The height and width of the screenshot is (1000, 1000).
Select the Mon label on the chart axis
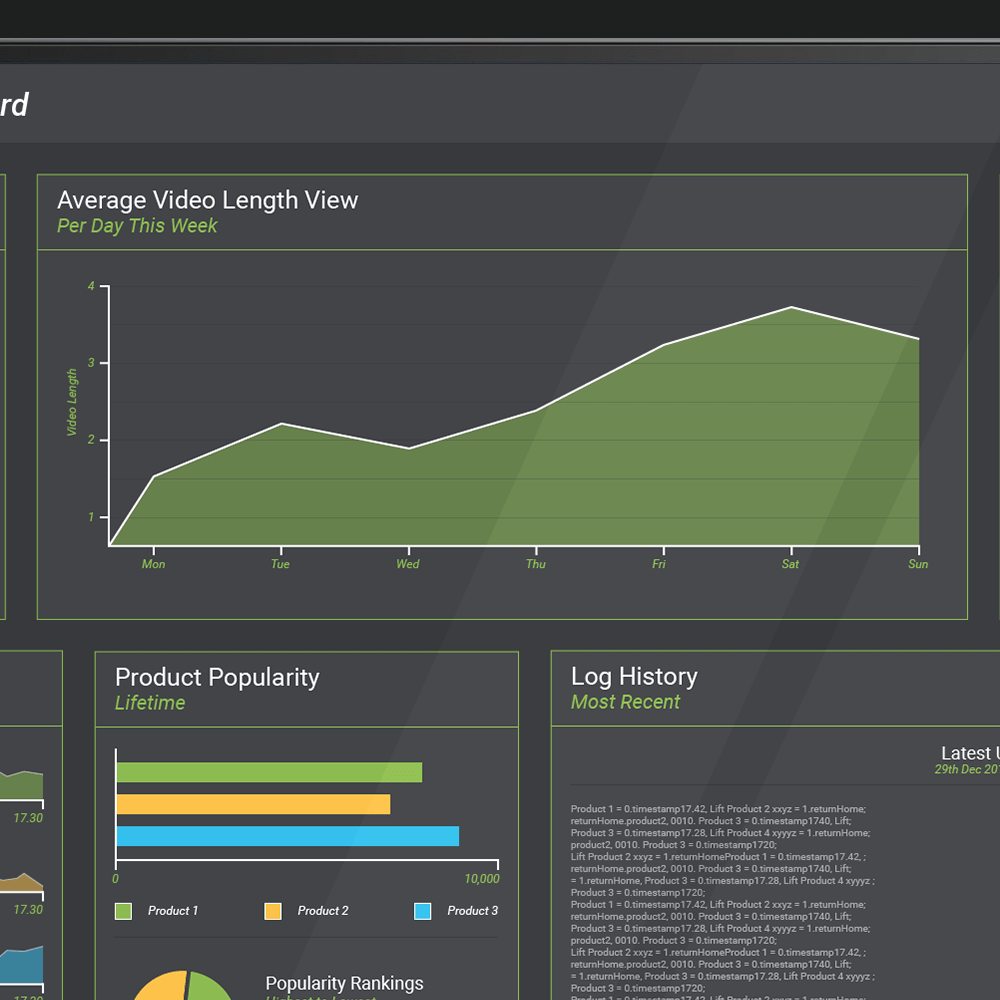click(x=153, y=564)
